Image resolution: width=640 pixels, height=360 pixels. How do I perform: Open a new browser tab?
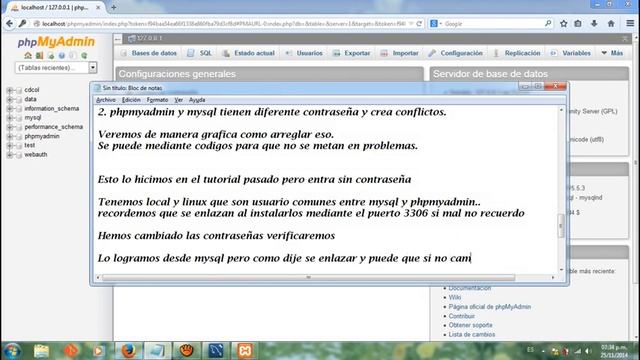click(113, 7)
